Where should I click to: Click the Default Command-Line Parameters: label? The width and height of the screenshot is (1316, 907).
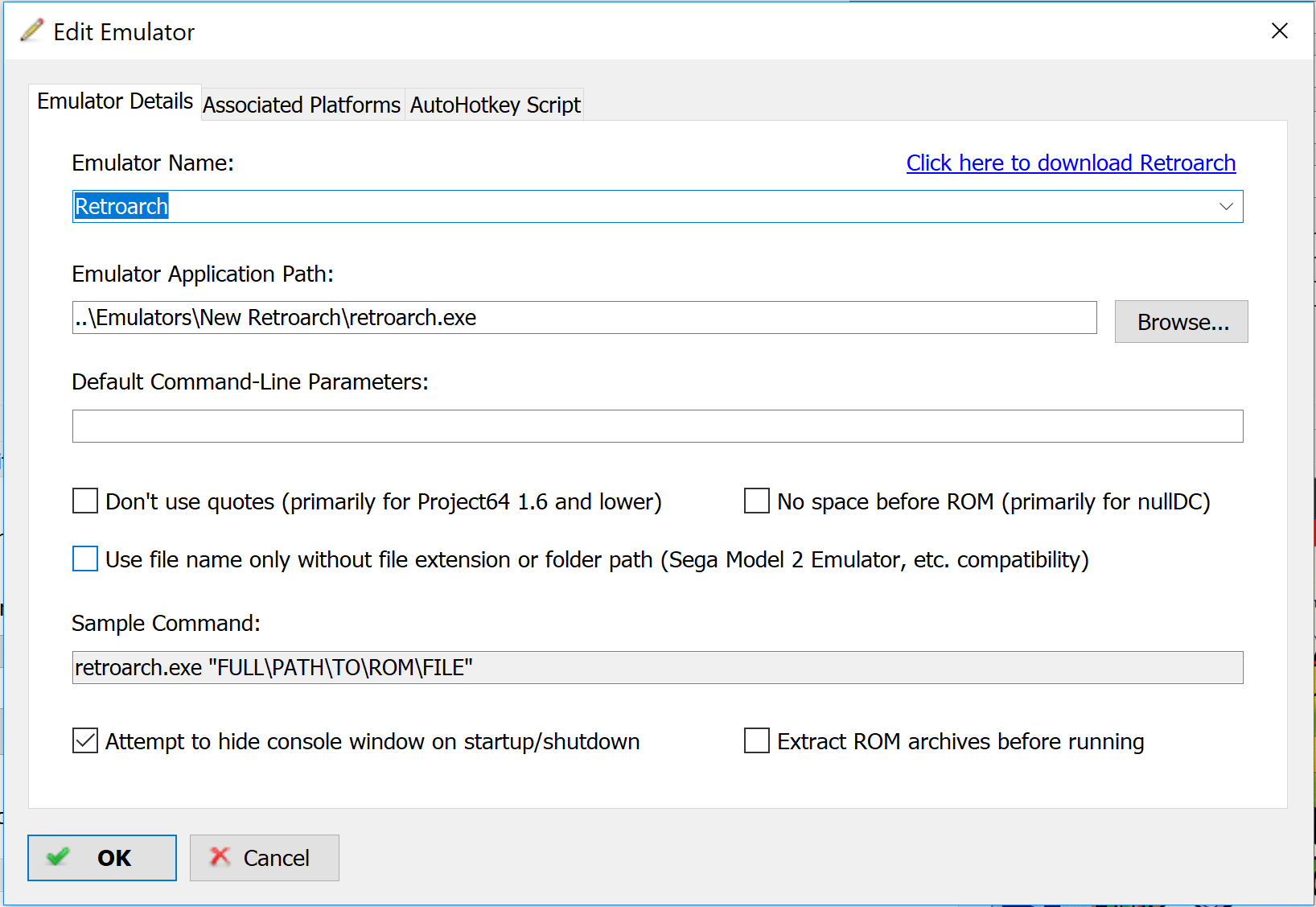(250, 382)
